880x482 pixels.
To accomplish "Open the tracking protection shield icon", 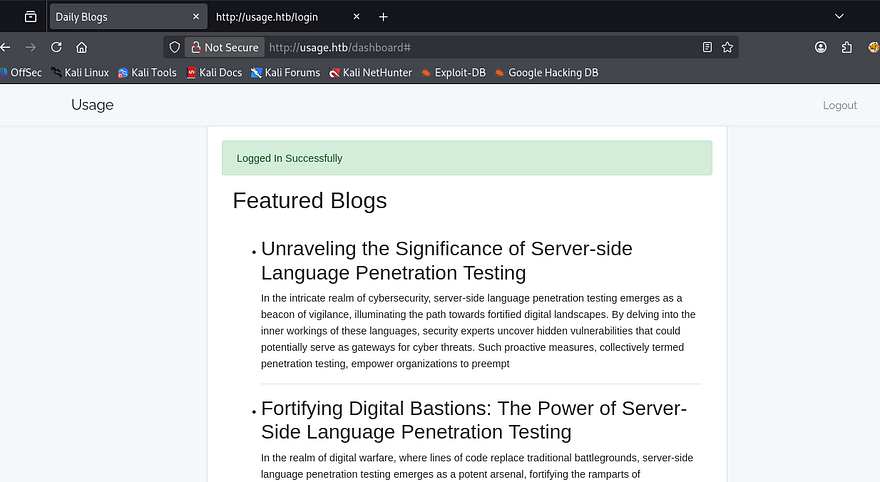I will pos(174,47).
